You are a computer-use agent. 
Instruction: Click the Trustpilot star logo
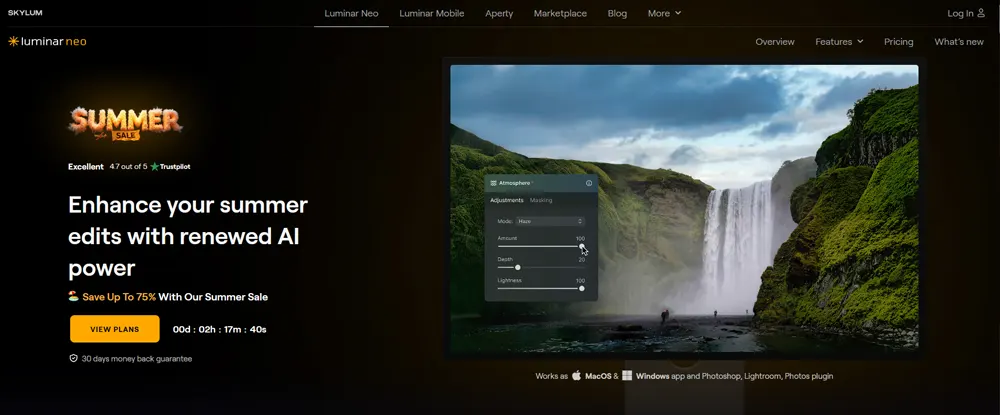[x=155, y=167]
